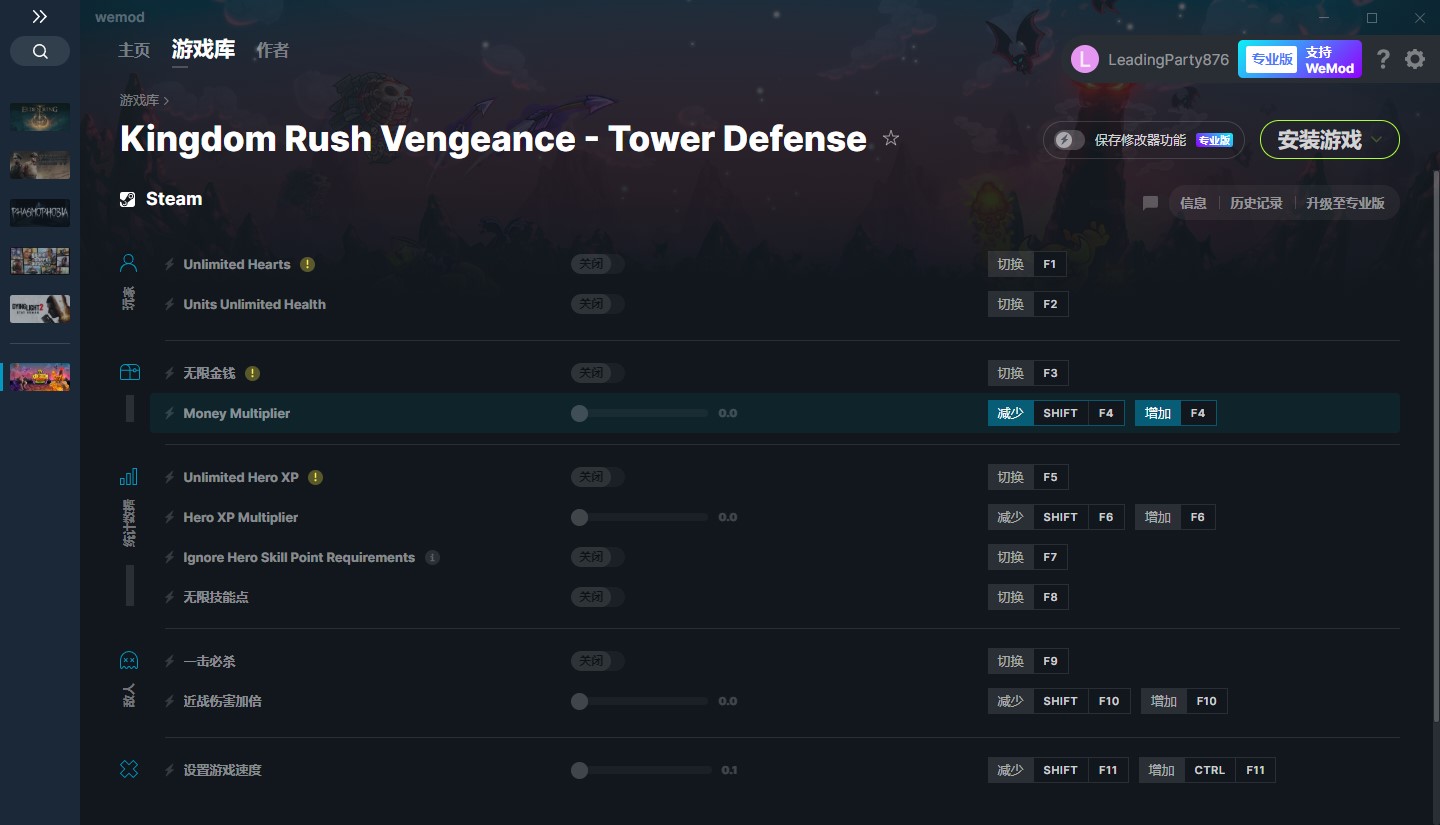Click the 减少 SHIFT F6 hotkey button

pyautogui.click(x=1056, y=517)
